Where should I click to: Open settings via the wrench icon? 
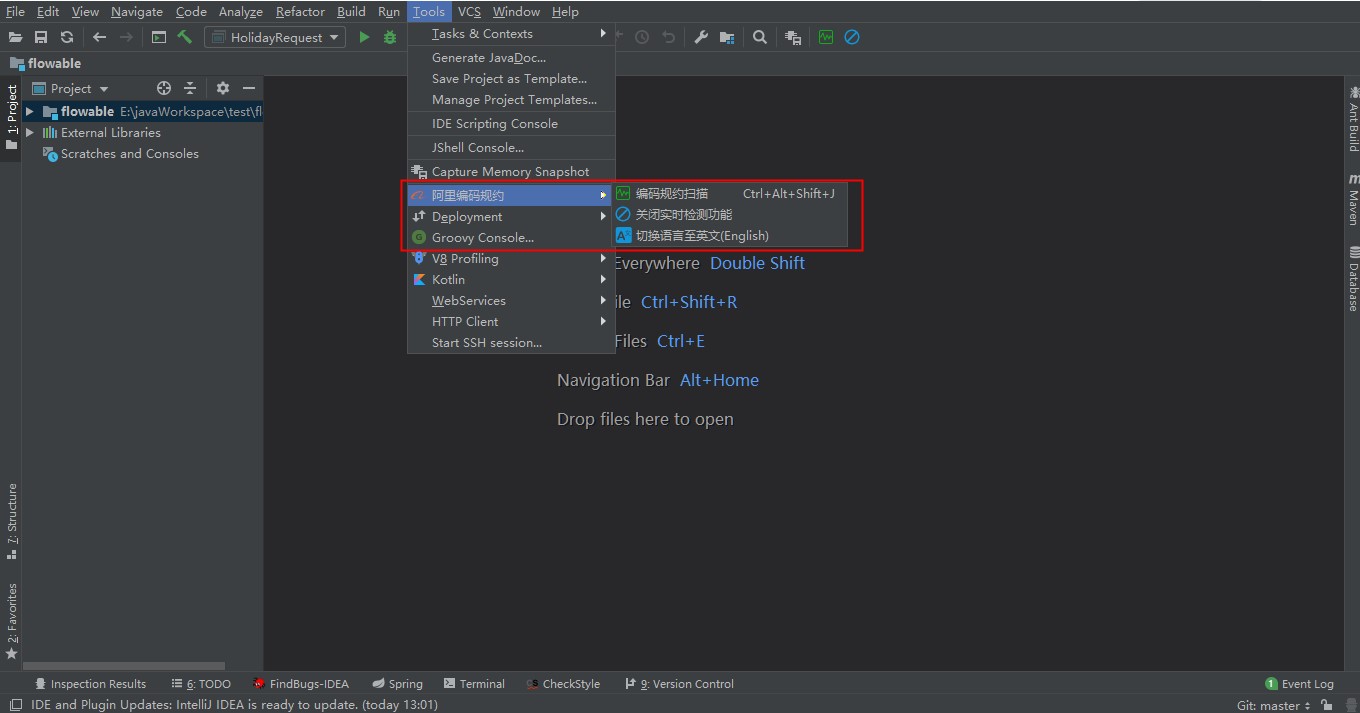click(x=701, y=37)
